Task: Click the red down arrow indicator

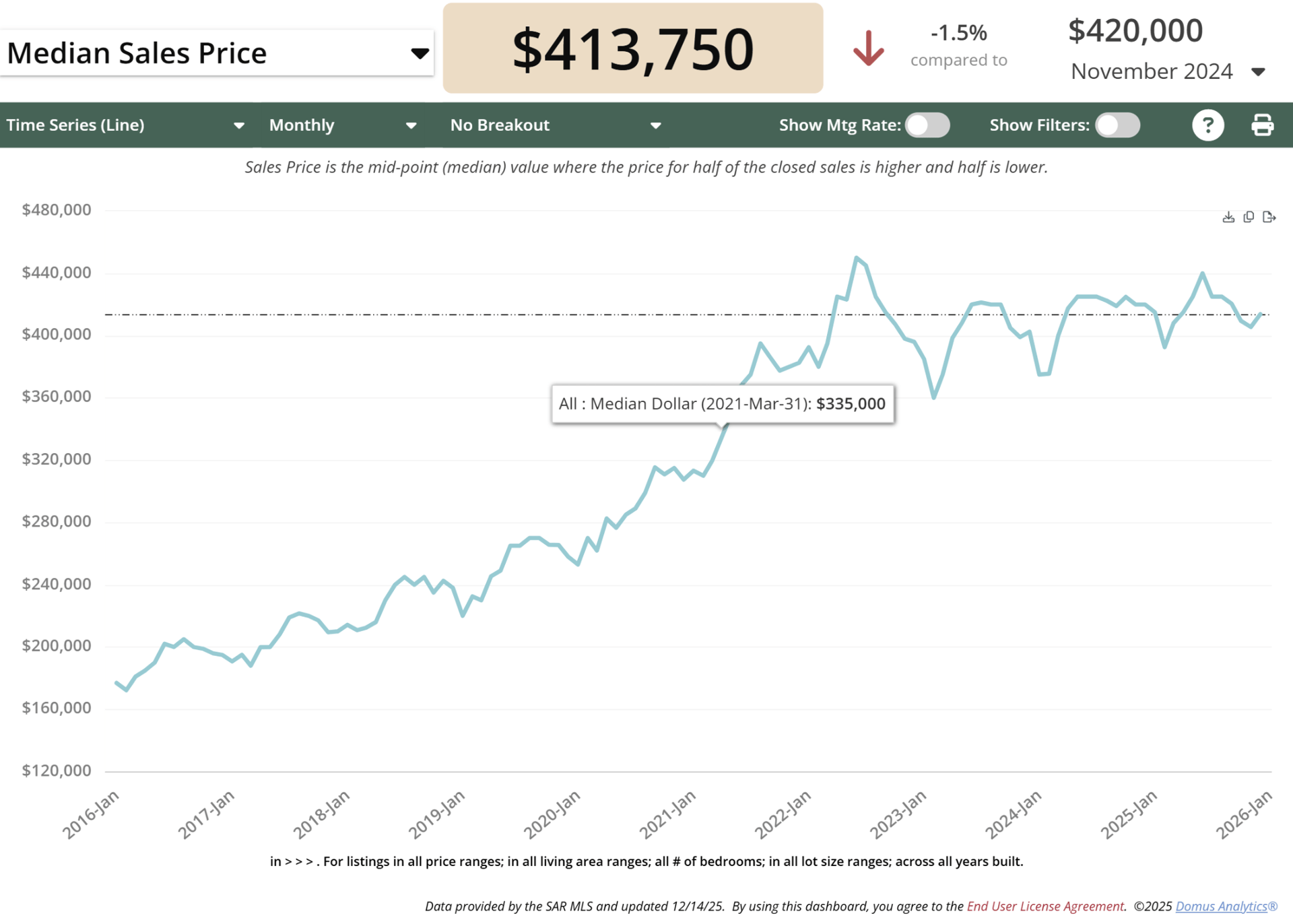Action: [x=868, y=48]
